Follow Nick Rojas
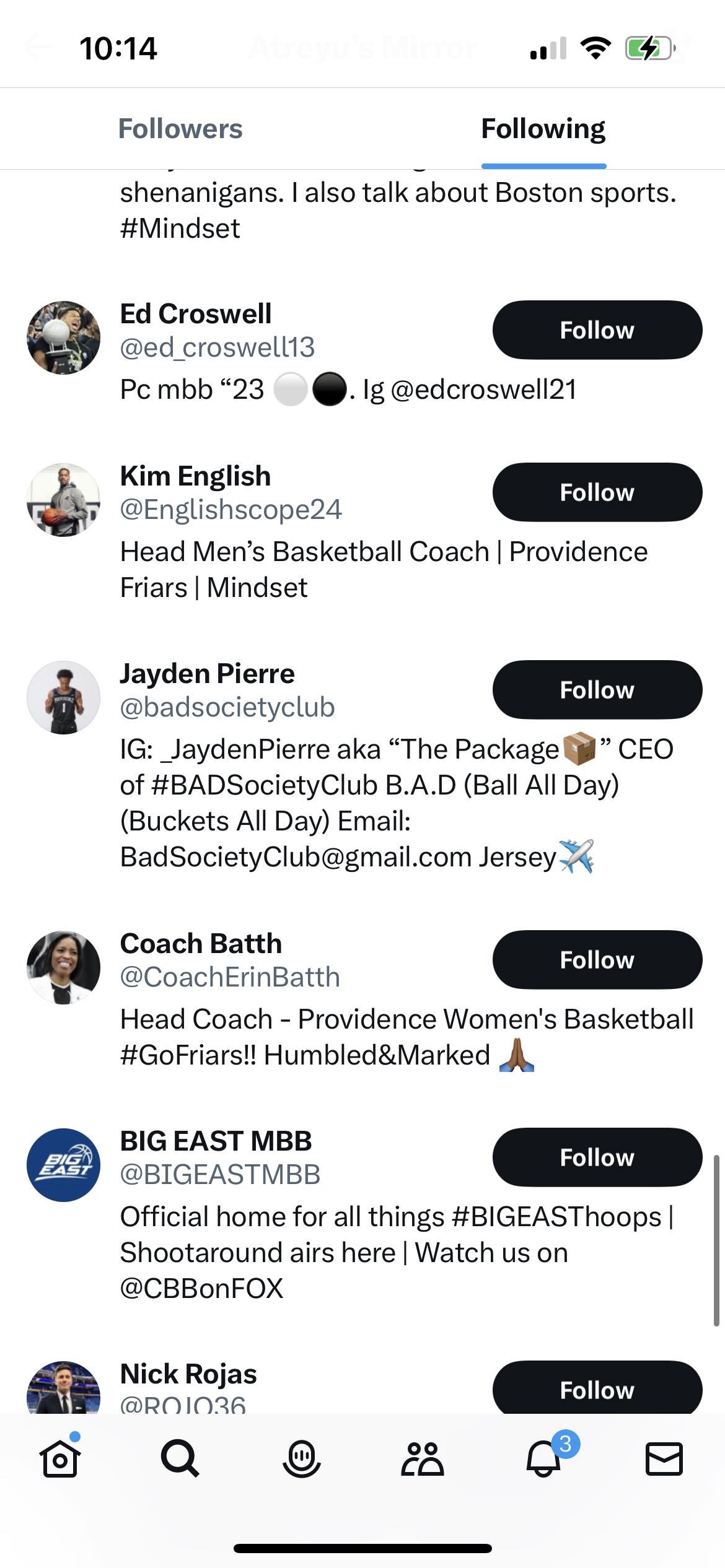725x1568 pixels. 597,1390
